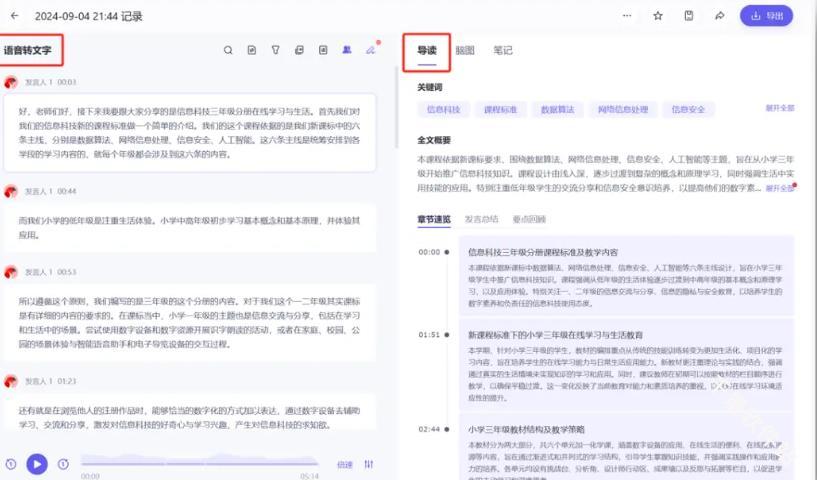Open the three-dot more options menu
817x480 pixels.
(627, 16)
